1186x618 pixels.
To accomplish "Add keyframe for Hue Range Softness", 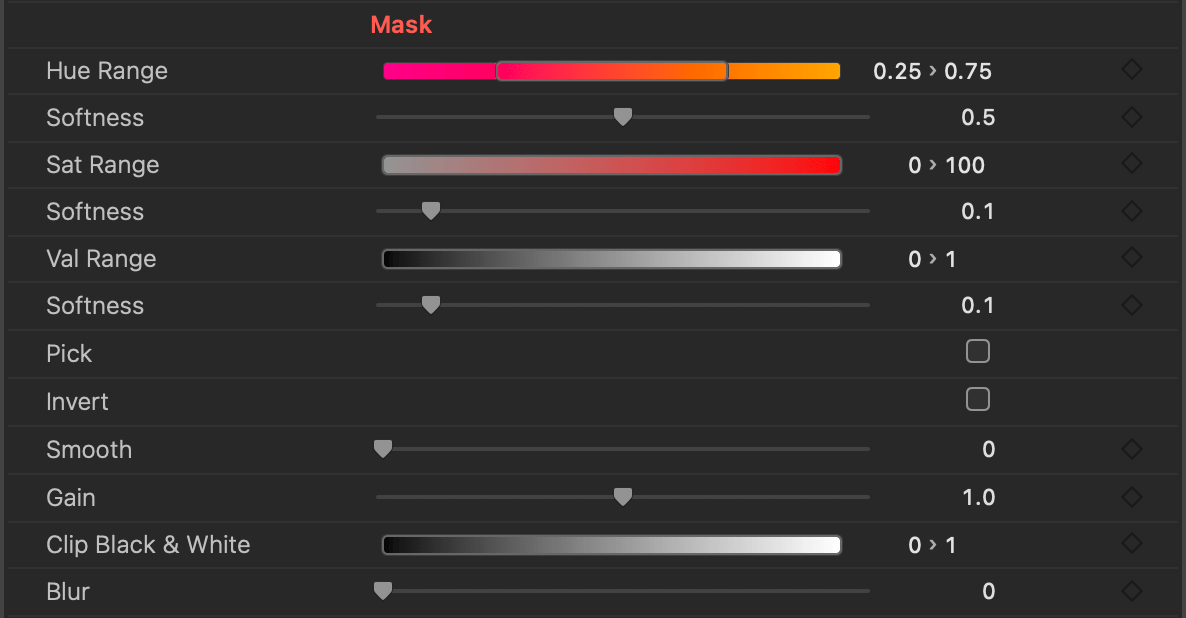I will point(1131,117).
